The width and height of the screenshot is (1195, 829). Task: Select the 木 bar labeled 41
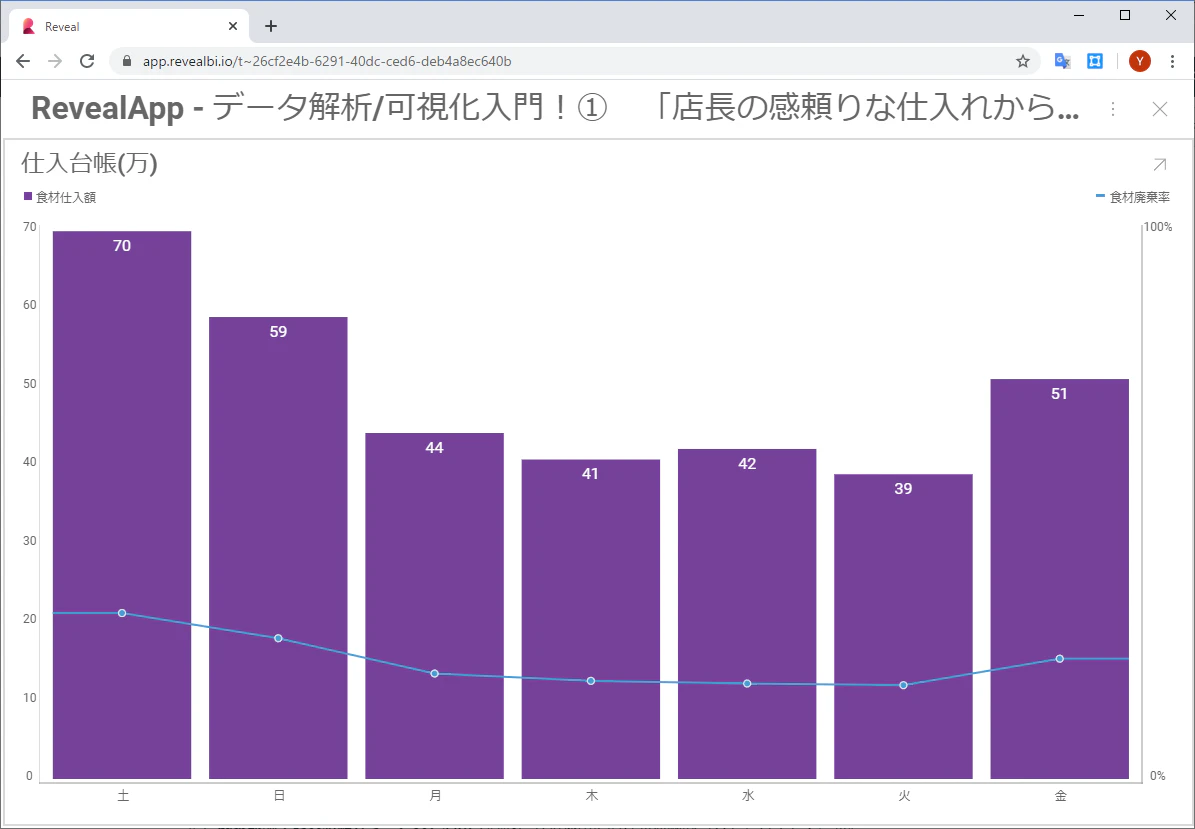coord(591,619)
